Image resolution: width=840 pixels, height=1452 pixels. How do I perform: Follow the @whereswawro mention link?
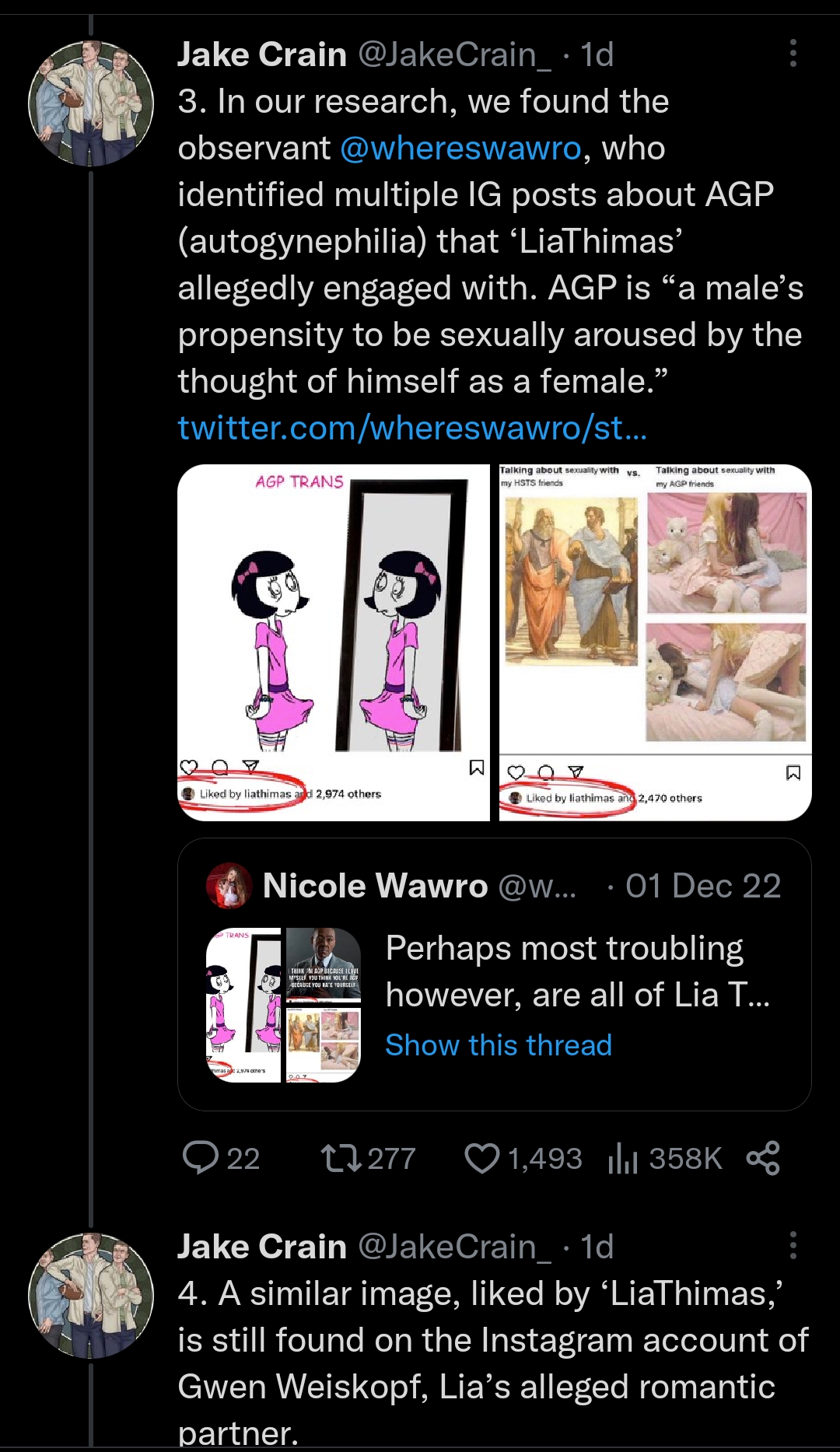click(460, 148)
